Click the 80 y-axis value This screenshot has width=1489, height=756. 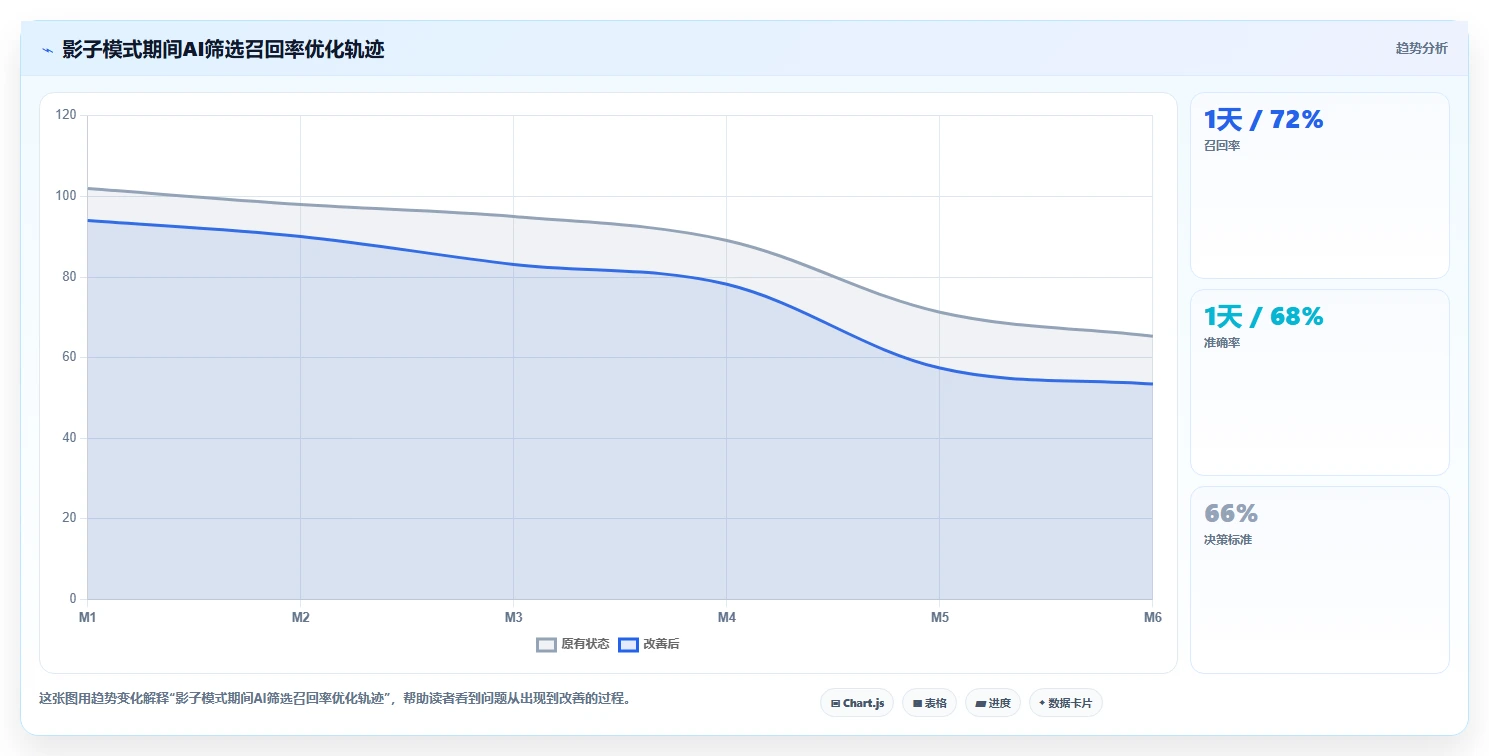(x=69, y=277)
